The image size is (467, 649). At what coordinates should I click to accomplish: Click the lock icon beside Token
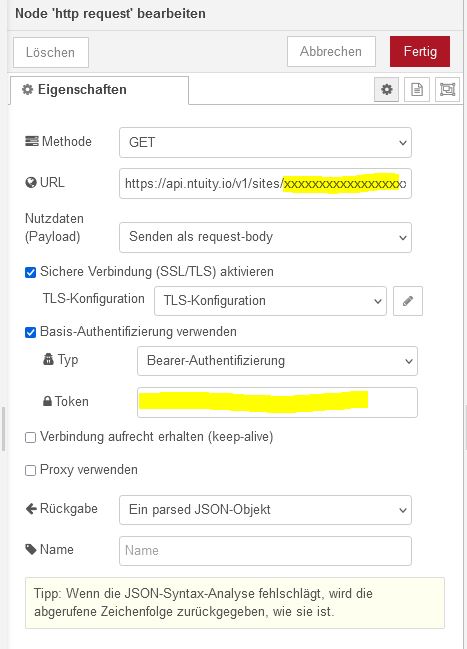(48, 401)
